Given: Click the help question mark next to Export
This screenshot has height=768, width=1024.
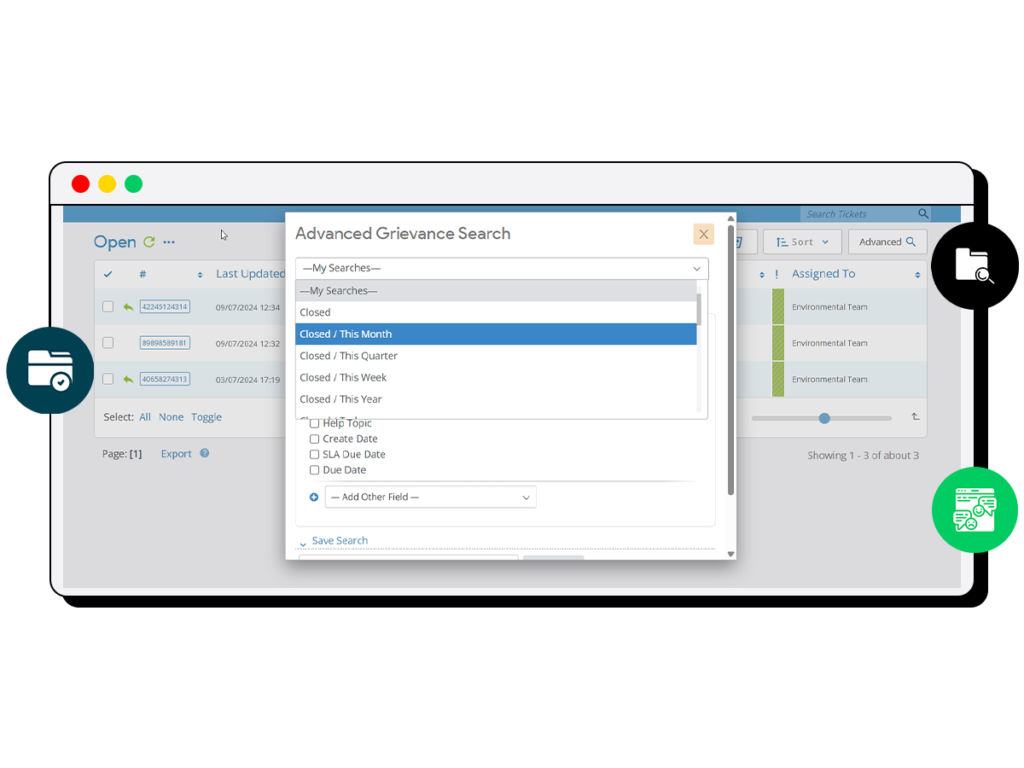Looking at the screenshot, I should [x=204, y=453].
